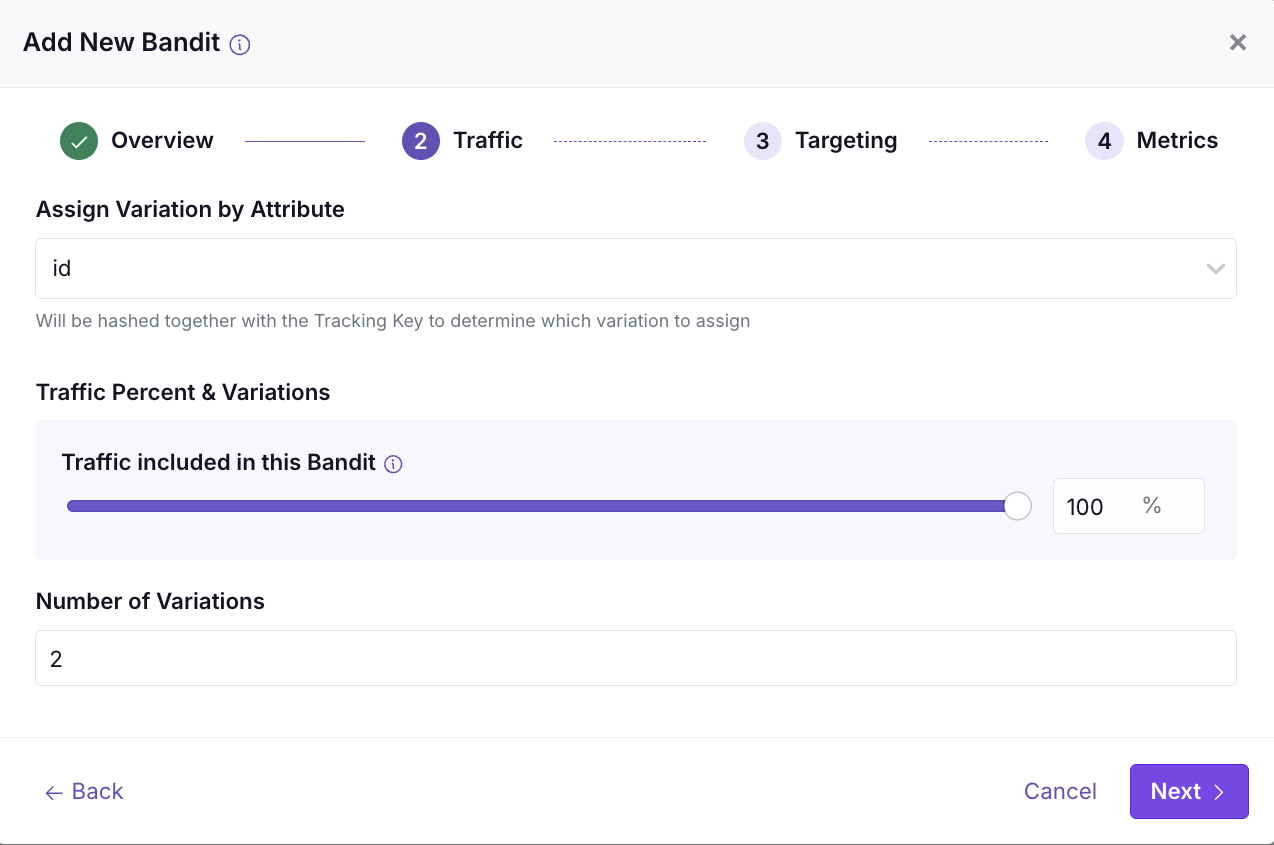Click the step 3 circle icon

click(x=763, y=141)
